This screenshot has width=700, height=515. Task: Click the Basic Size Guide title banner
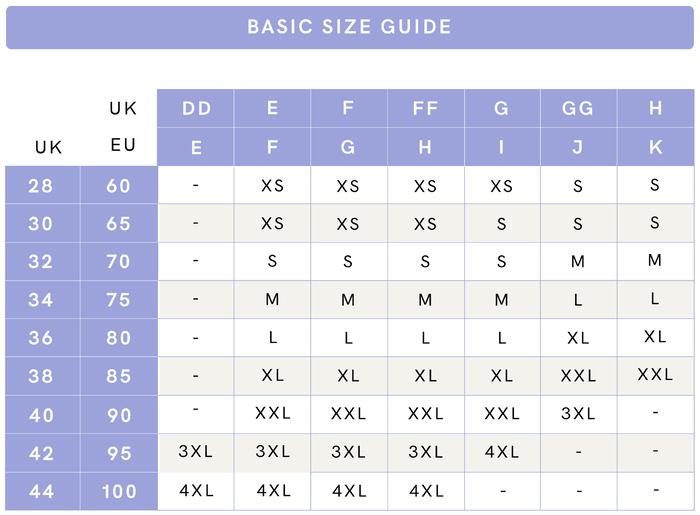349,27
